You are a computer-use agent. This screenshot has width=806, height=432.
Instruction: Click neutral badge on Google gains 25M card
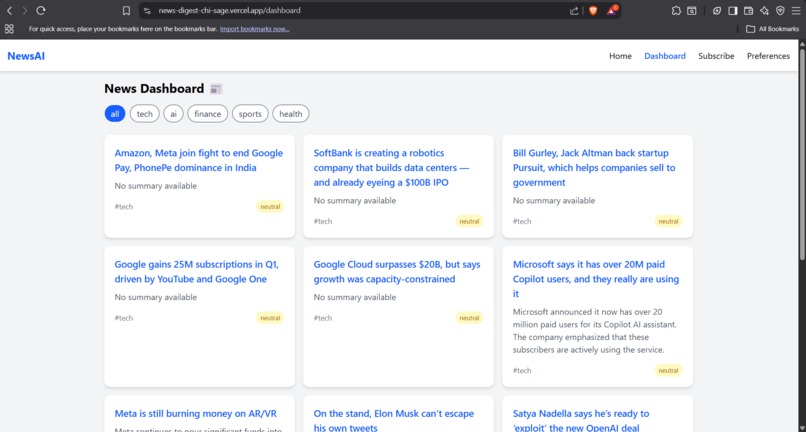(x=270, y=318)
